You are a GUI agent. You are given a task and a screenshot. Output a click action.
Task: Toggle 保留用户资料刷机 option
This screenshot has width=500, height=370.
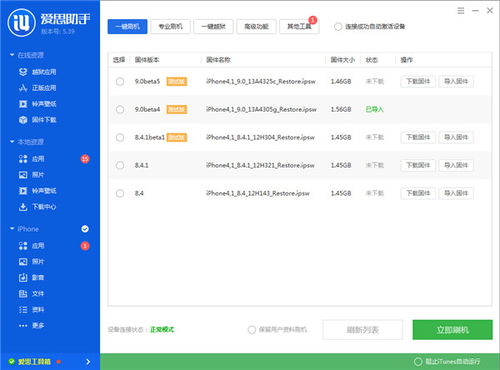[252, 330]
